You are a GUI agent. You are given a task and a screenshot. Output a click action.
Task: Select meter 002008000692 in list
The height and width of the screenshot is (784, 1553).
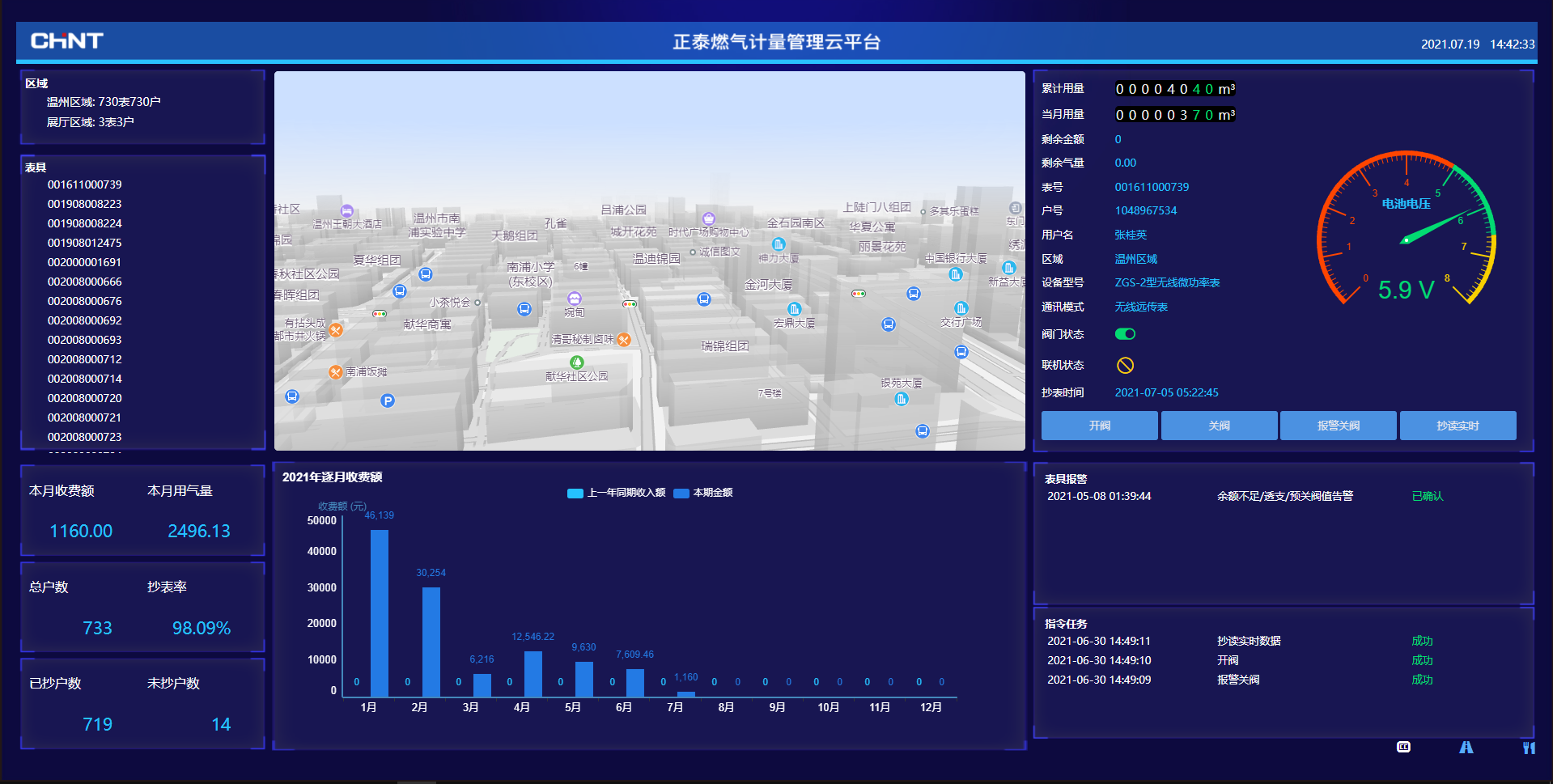pyautogui.click(x=84, y=320)
